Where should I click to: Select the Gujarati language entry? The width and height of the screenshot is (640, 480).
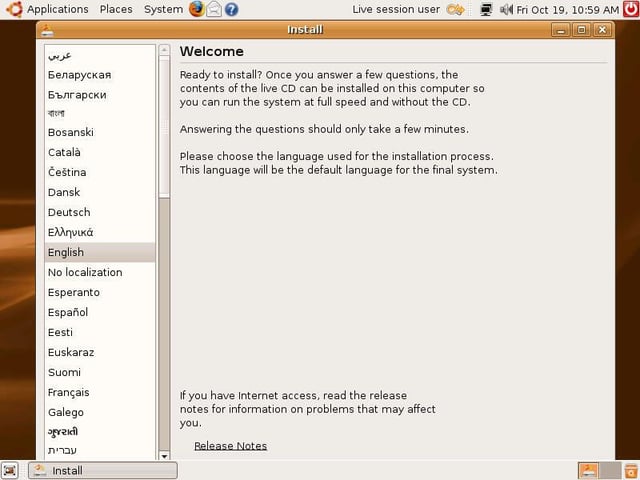click(x=100, y=431)
